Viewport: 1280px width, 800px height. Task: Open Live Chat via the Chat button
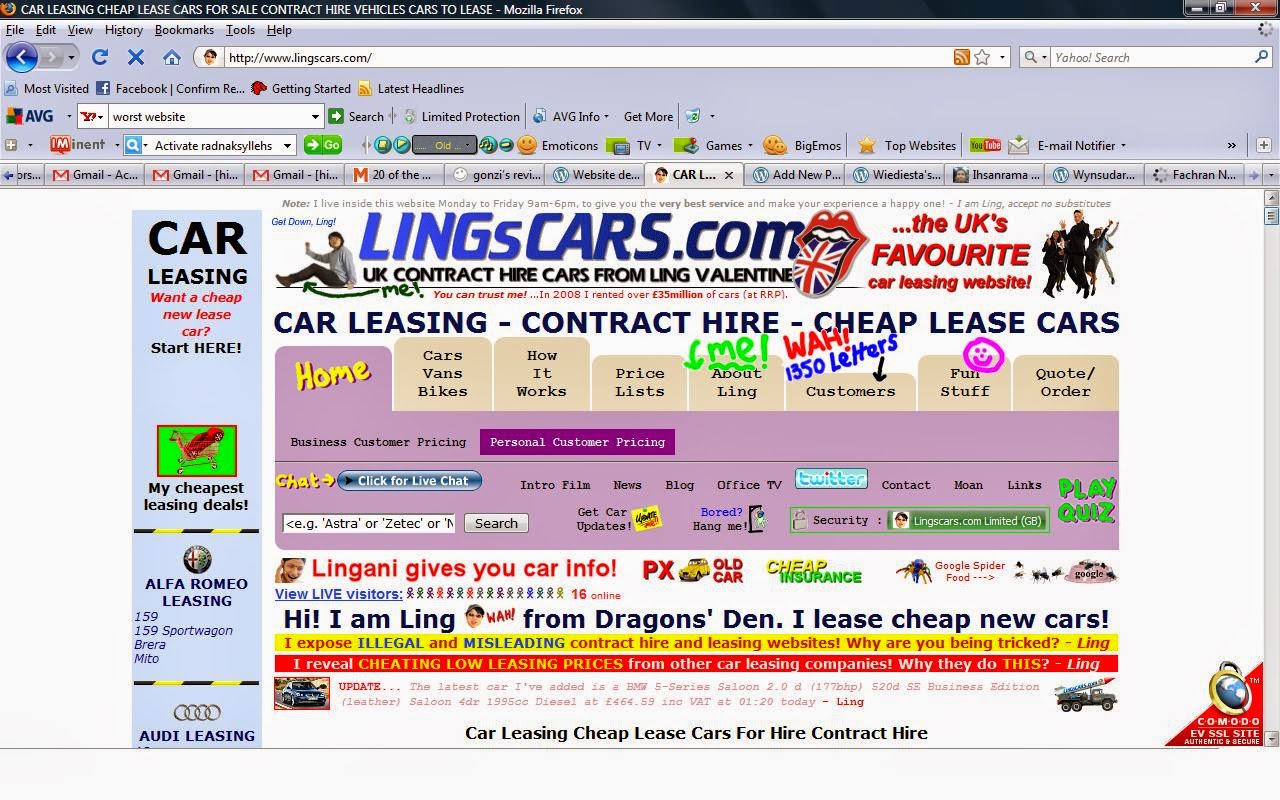coord(409,480)
